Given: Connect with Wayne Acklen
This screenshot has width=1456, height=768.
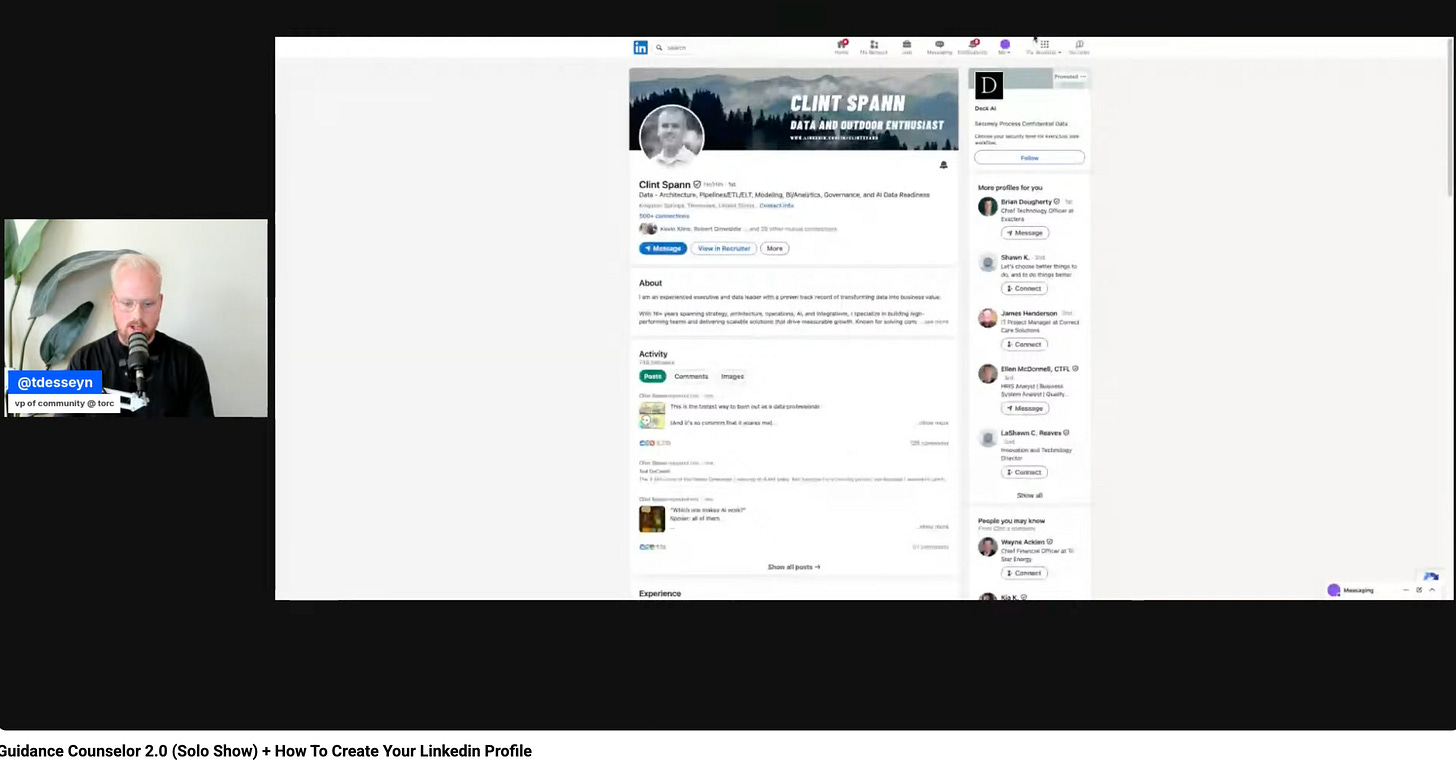Looking at the screenshot, I should (x=1025, y=573).
